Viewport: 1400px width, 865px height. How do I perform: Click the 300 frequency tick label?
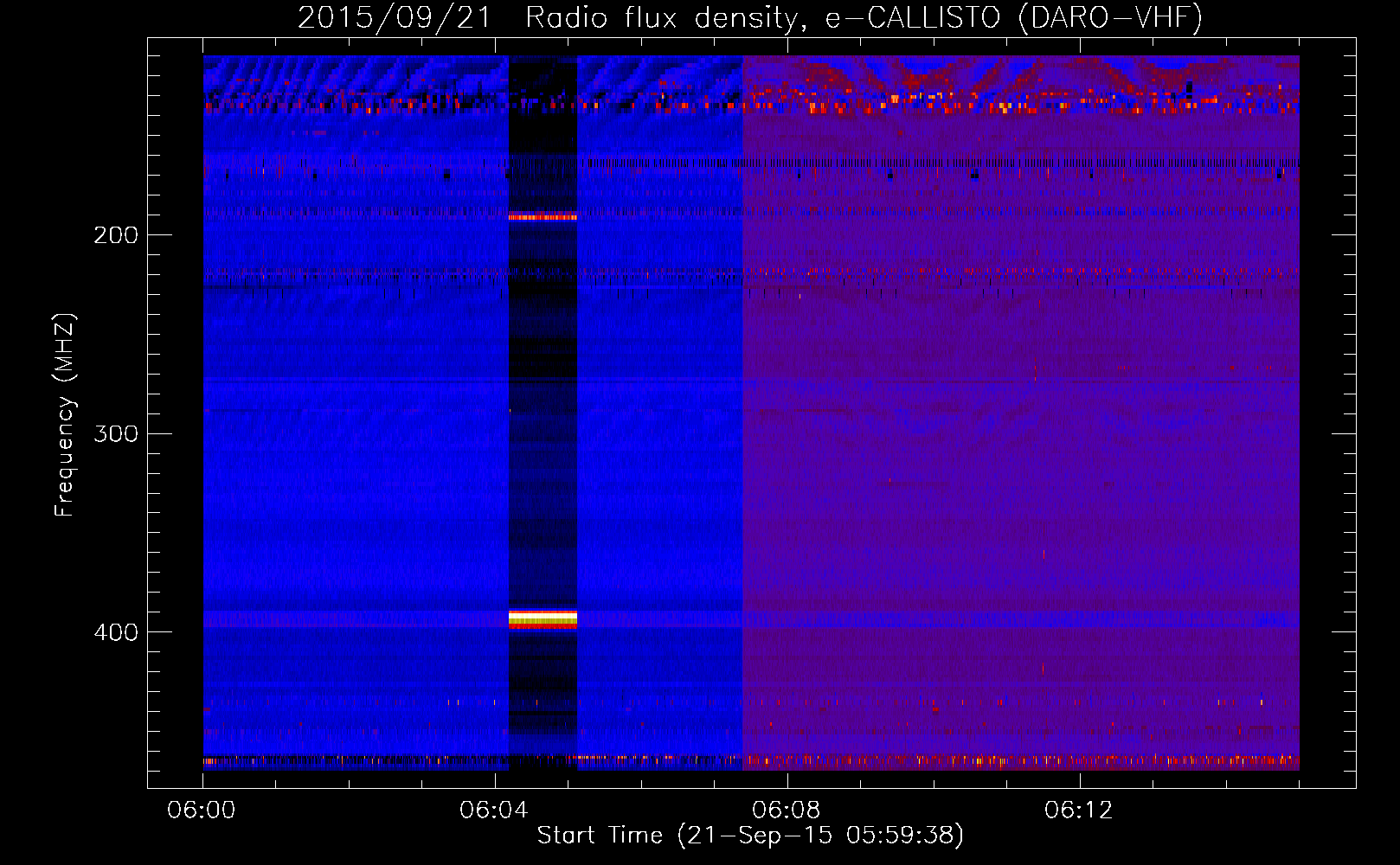[115, 433]
